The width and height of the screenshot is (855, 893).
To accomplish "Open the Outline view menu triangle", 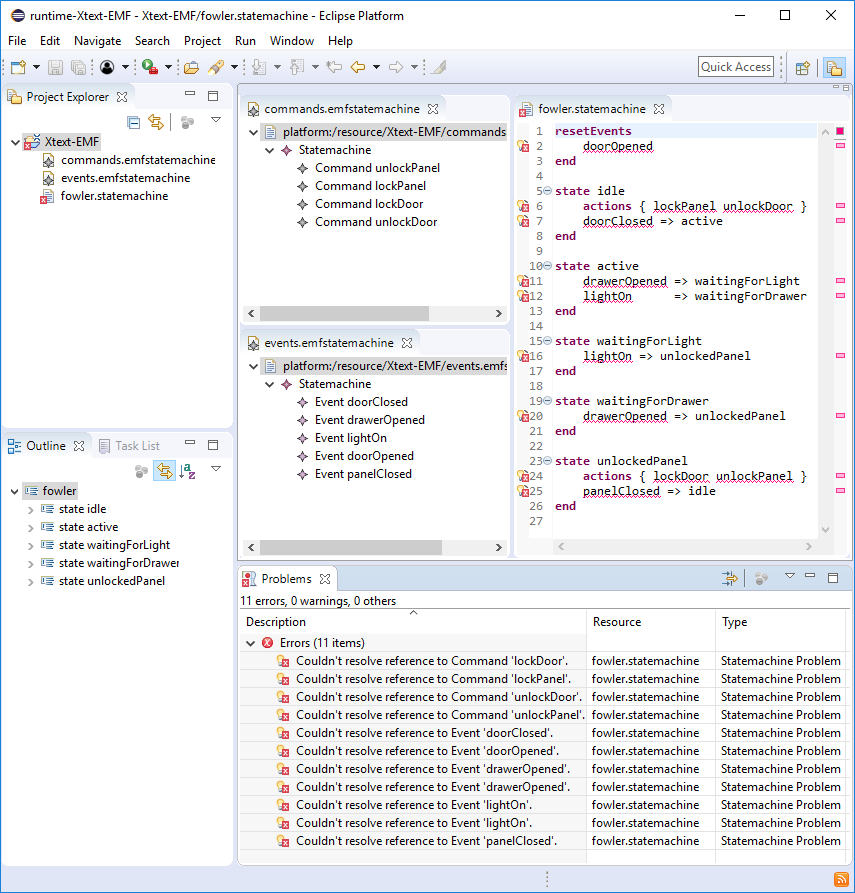I will [x=216, y=469].
